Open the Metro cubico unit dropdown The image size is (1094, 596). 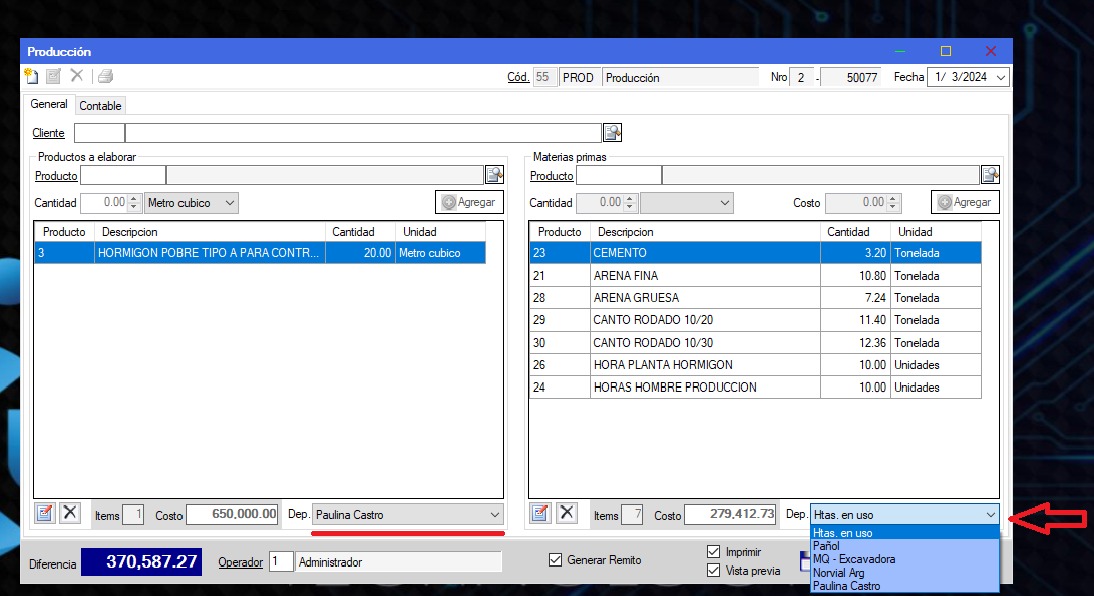coord(230,203)
